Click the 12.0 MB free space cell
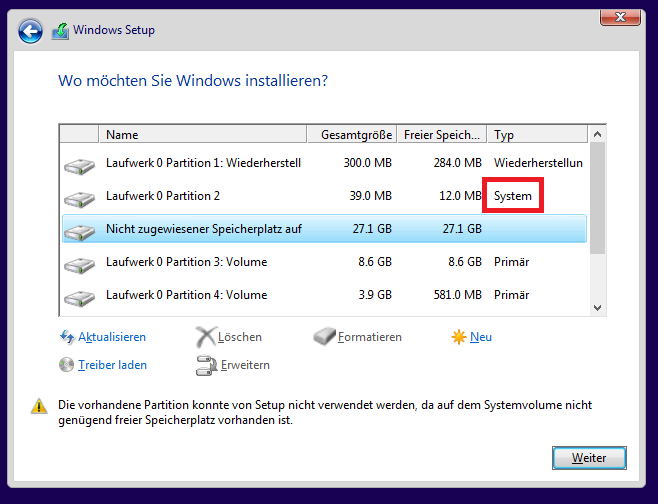Screen dimensions: 658x504 pos(460,196)
